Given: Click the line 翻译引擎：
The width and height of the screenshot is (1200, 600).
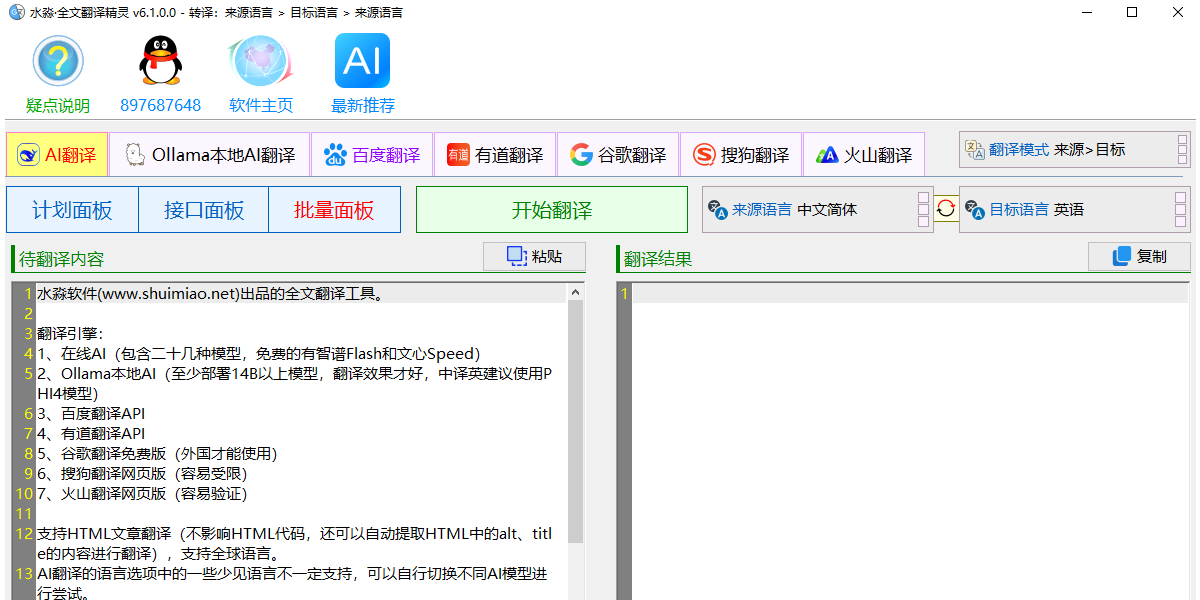Looking at the screenshot, I should pyautogui.click(x=70, y=333).
